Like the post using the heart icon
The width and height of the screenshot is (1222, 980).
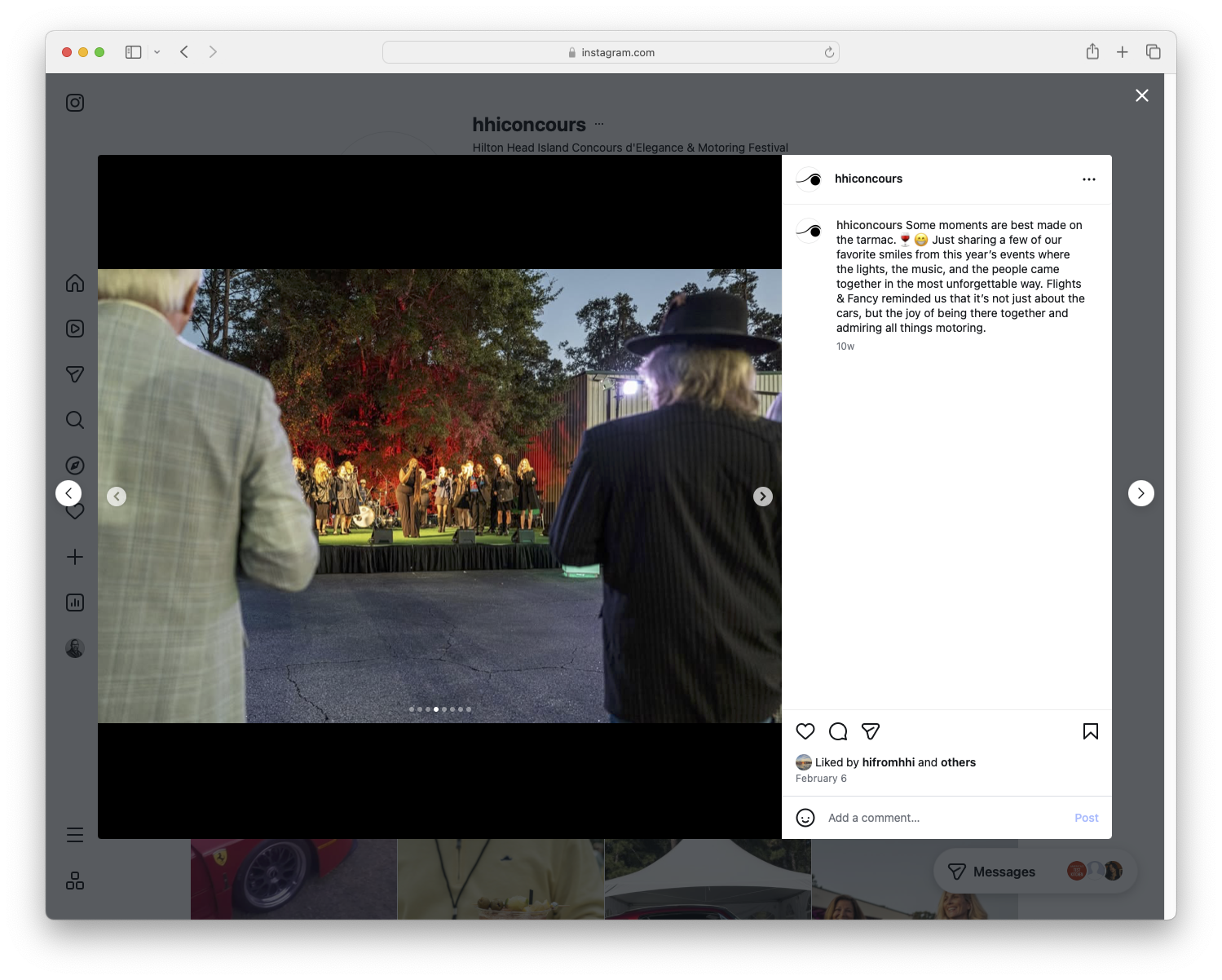coord(805,731)
